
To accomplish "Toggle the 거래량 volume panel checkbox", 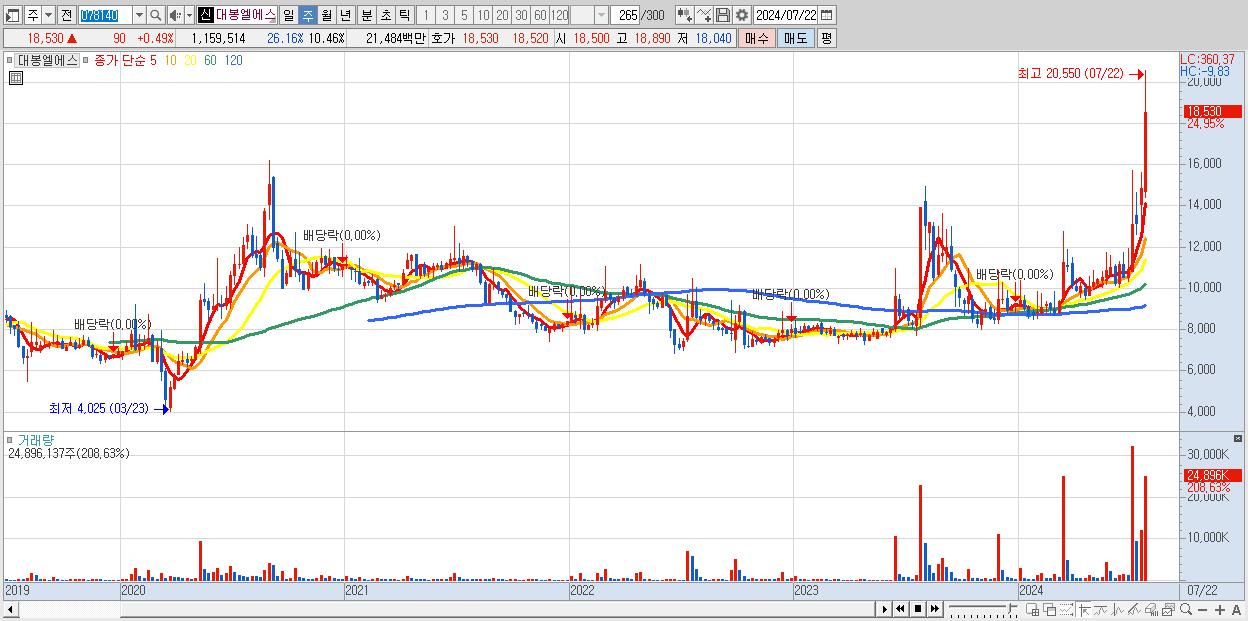I will [11, 440].
